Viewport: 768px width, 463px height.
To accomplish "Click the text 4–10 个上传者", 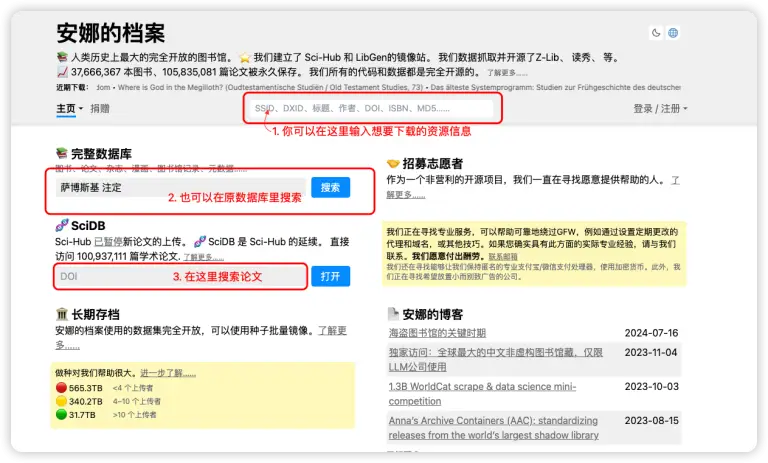I will [x=137, y=401].
